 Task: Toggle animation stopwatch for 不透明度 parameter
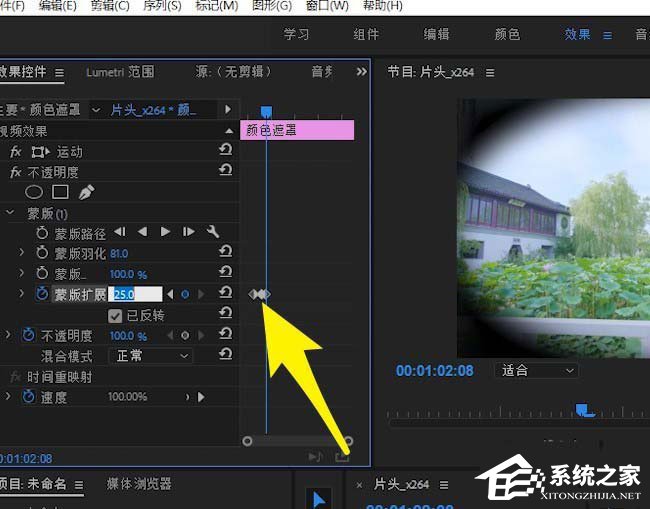point(28,335)
